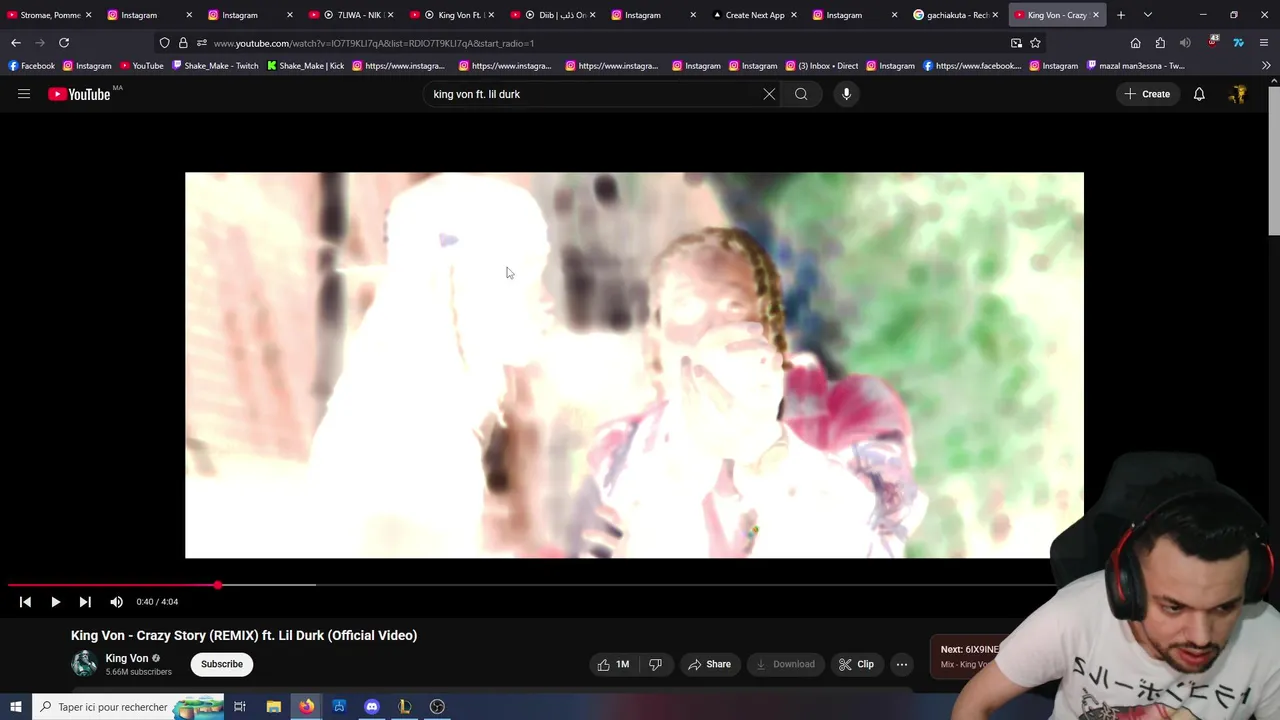The height and width of the screenshot is (720, 1280).
Task: List all tabs dropdown arrow
Action: coord(1147,15)
